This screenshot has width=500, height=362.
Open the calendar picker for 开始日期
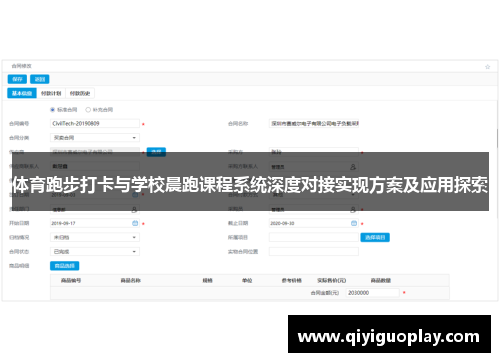click(x=135, y=223)
